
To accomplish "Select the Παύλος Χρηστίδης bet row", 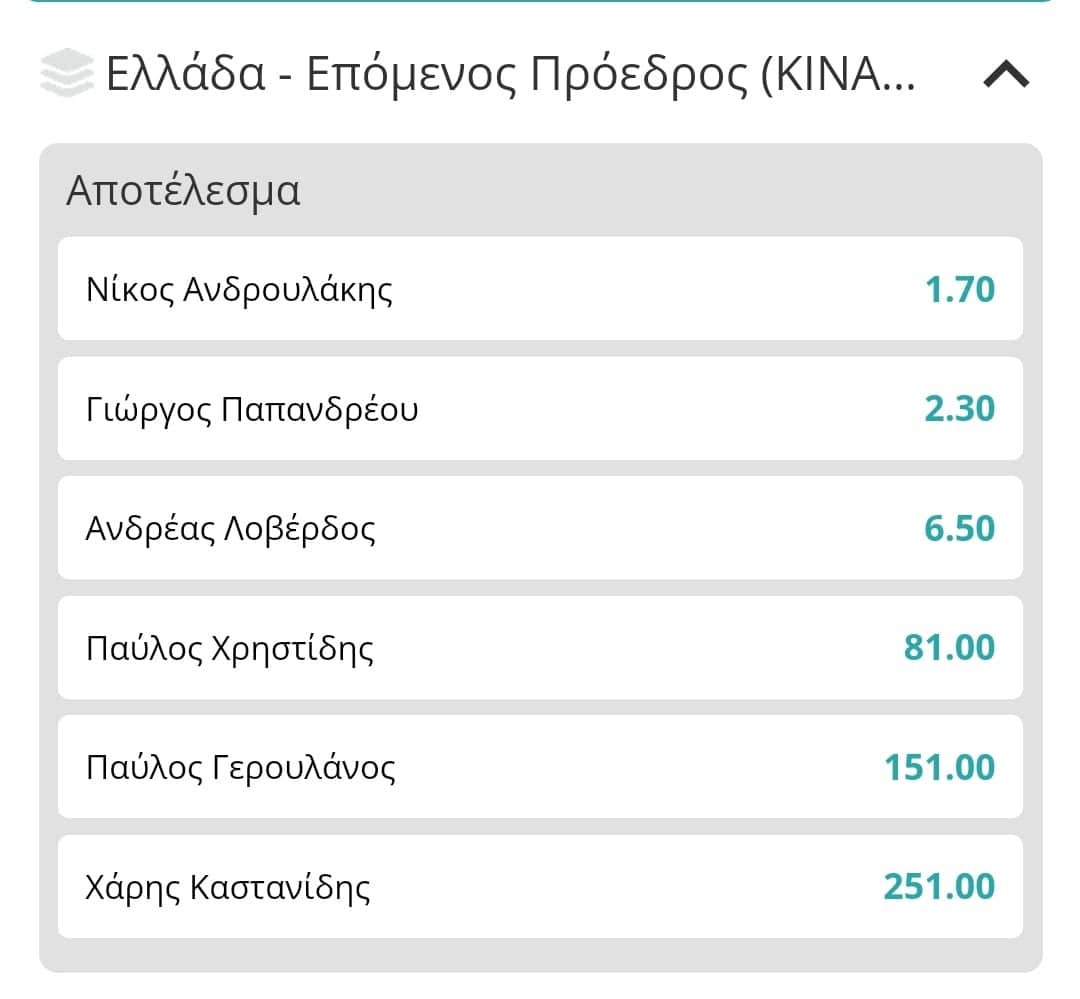I will click(x=540, y=648).
